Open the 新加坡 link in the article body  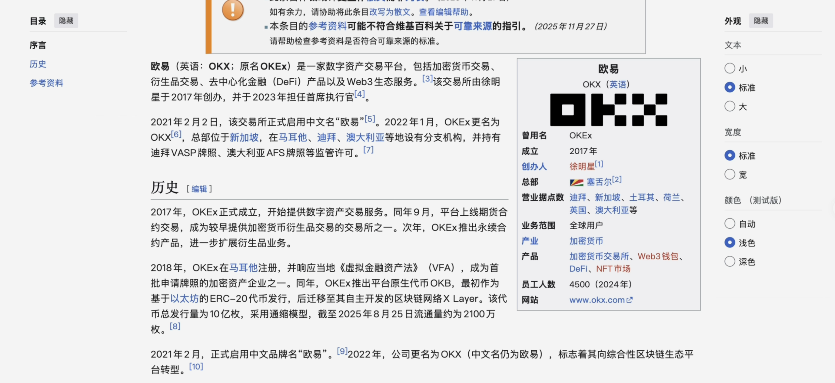244,137
